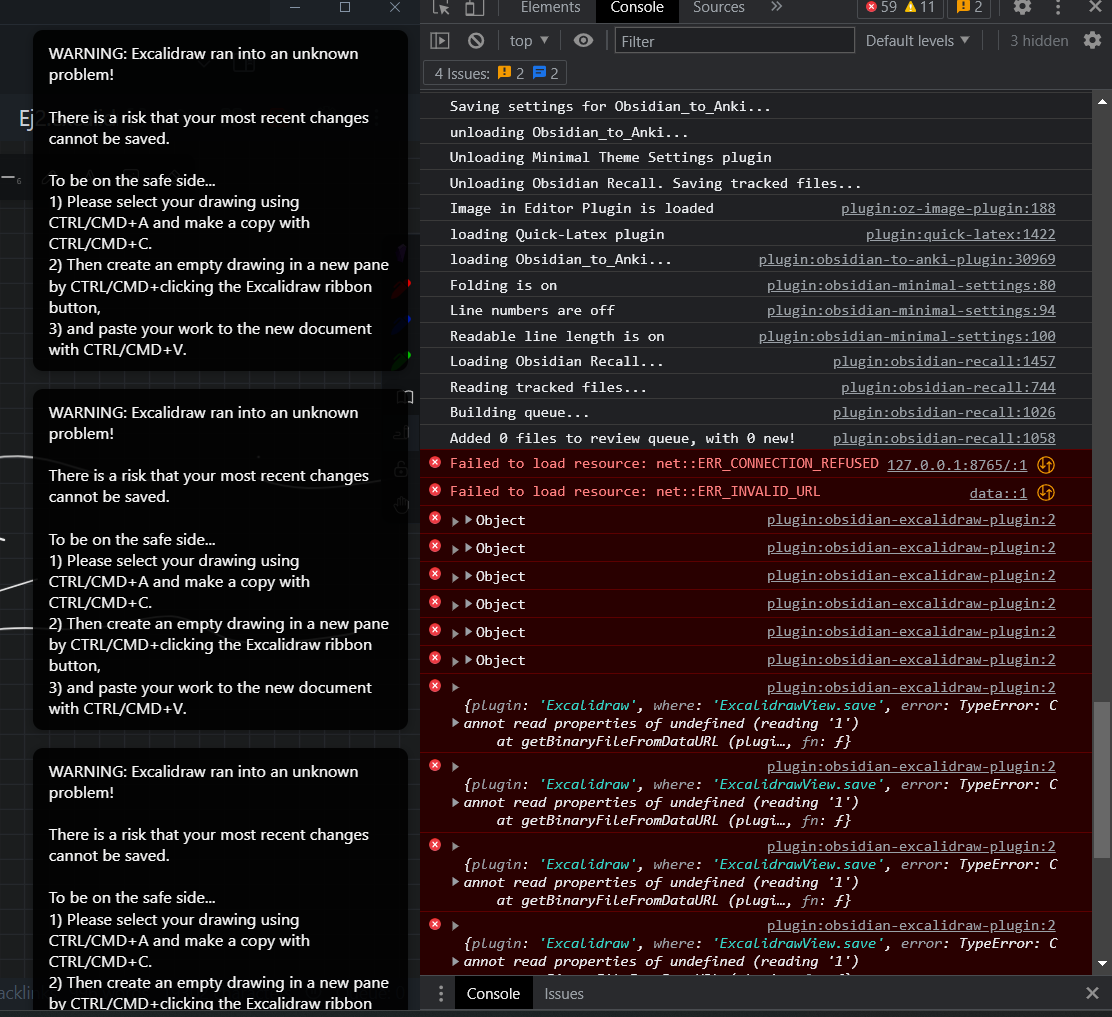The width and height of the screenshot is (1112, 1017).
Task: Select the inspect element tool
Action: (x=440, y=7)
